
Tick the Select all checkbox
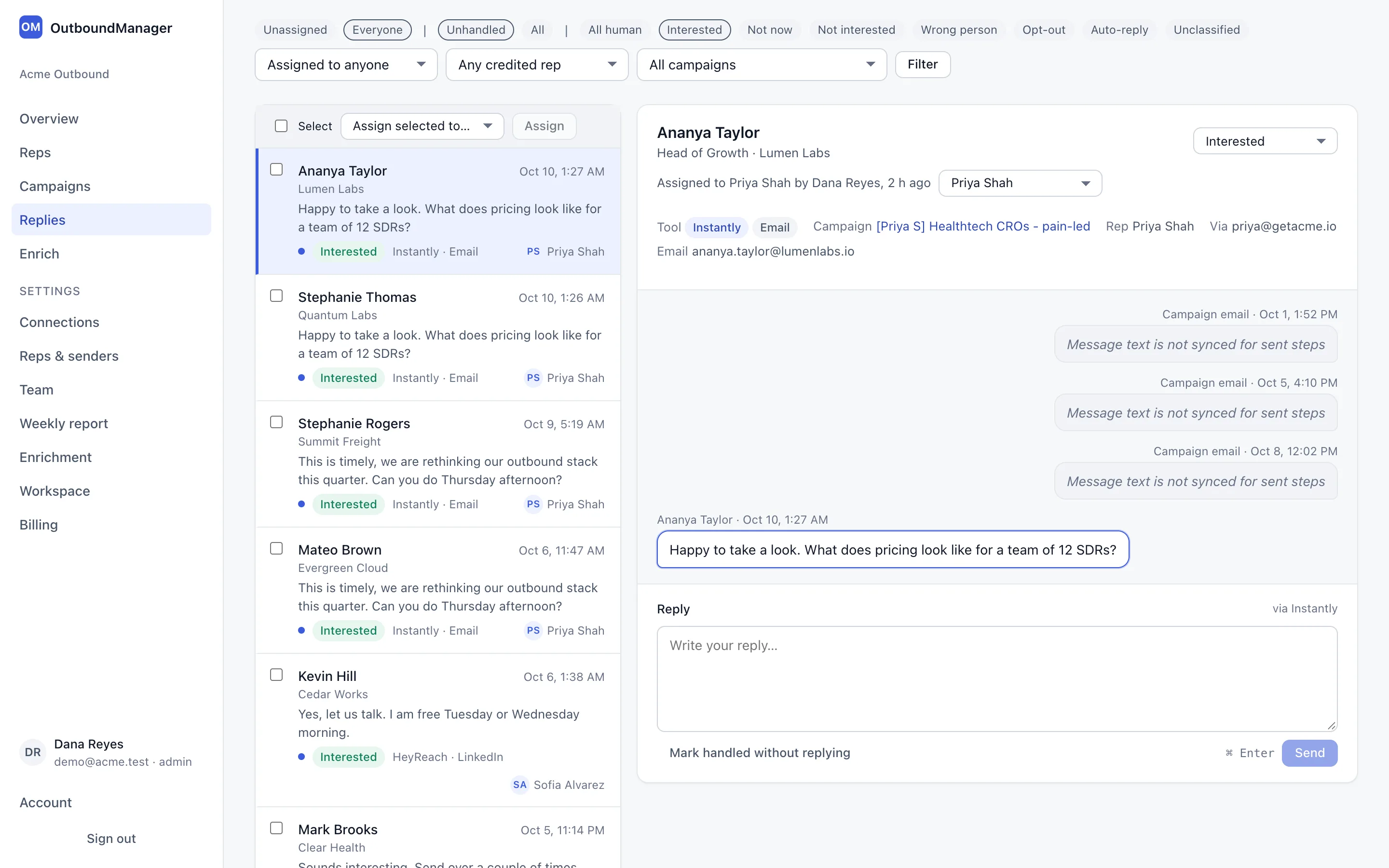click(x=281, y=126)
